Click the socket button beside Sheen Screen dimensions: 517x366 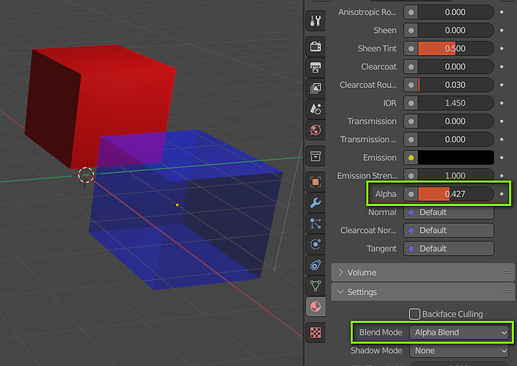pyautogui.click(x=411, y=30)
